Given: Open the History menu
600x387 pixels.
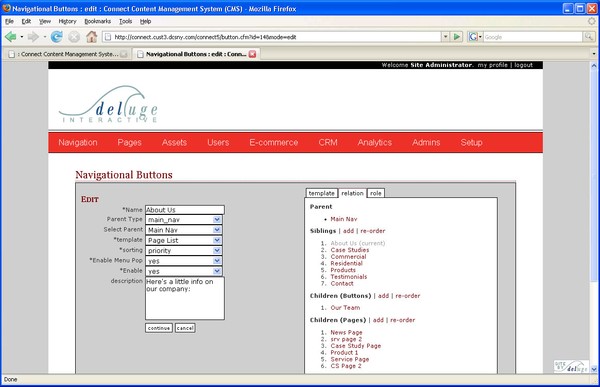Looking at the screenshot, I should coord(67,21).
